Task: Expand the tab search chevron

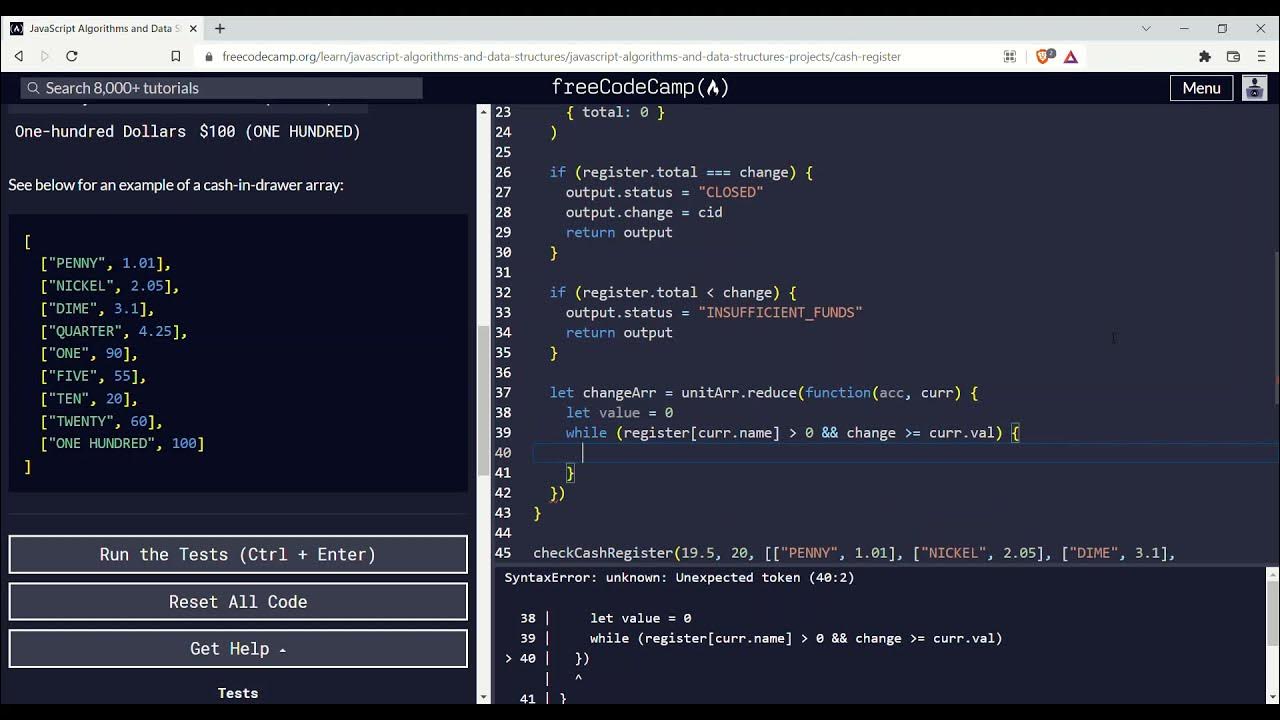Action: coord(1146,28)
